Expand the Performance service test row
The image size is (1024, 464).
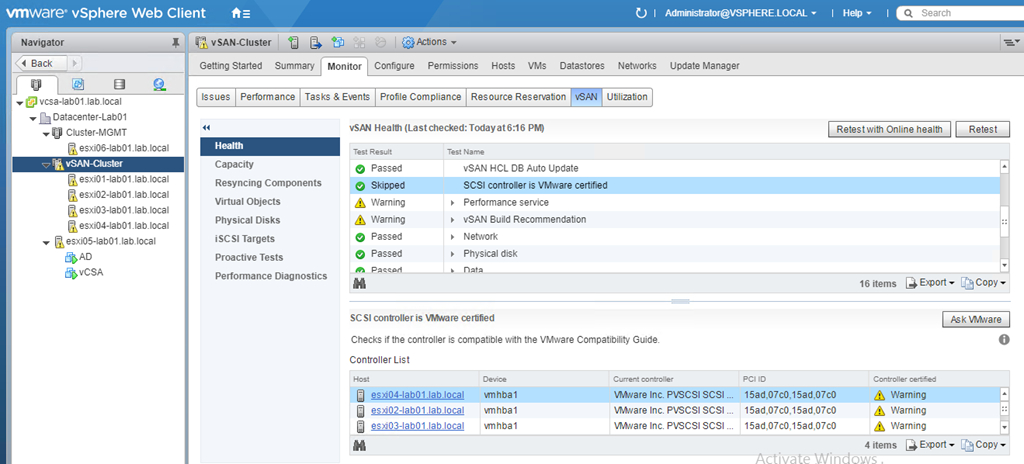coord(453,202)
